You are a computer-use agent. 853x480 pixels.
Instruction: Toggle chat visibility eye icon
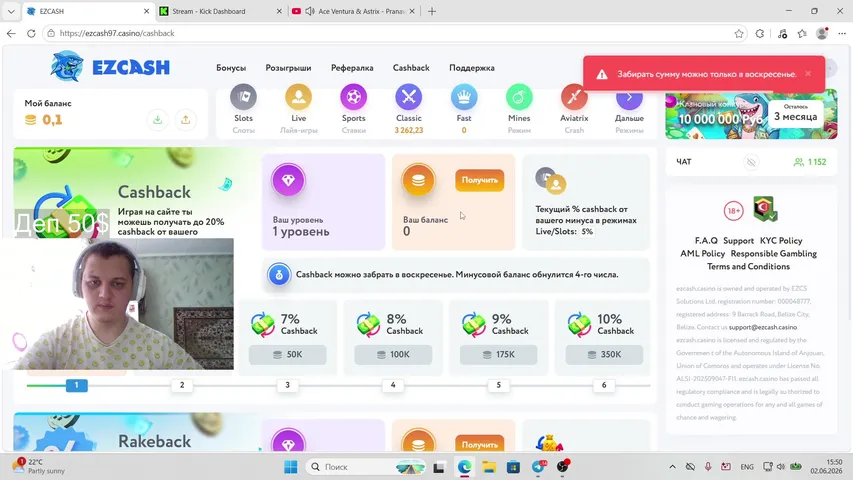click(x=751, y=162)
